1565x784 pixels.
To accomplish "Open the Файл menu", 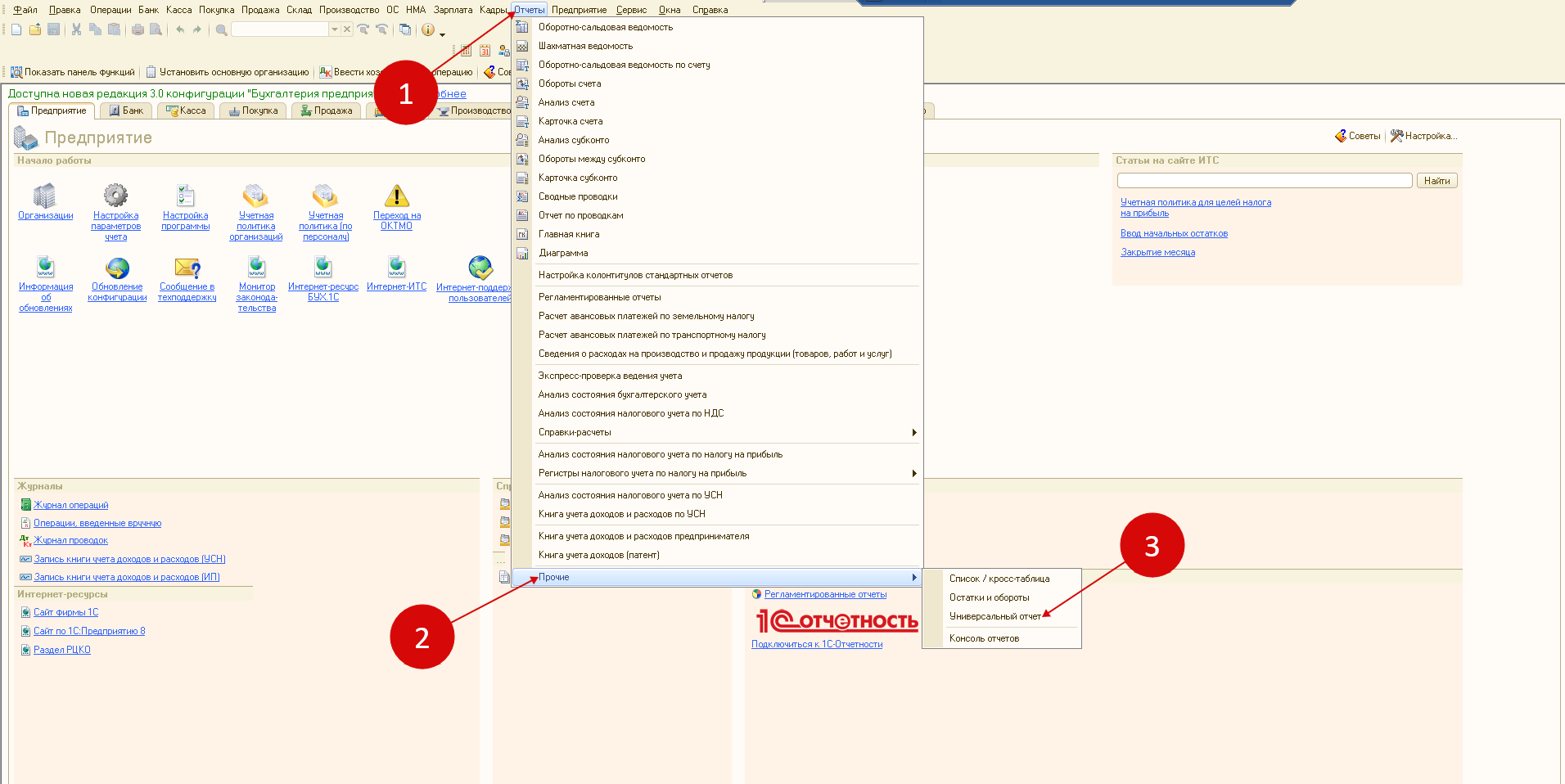I will coord(25,10).
